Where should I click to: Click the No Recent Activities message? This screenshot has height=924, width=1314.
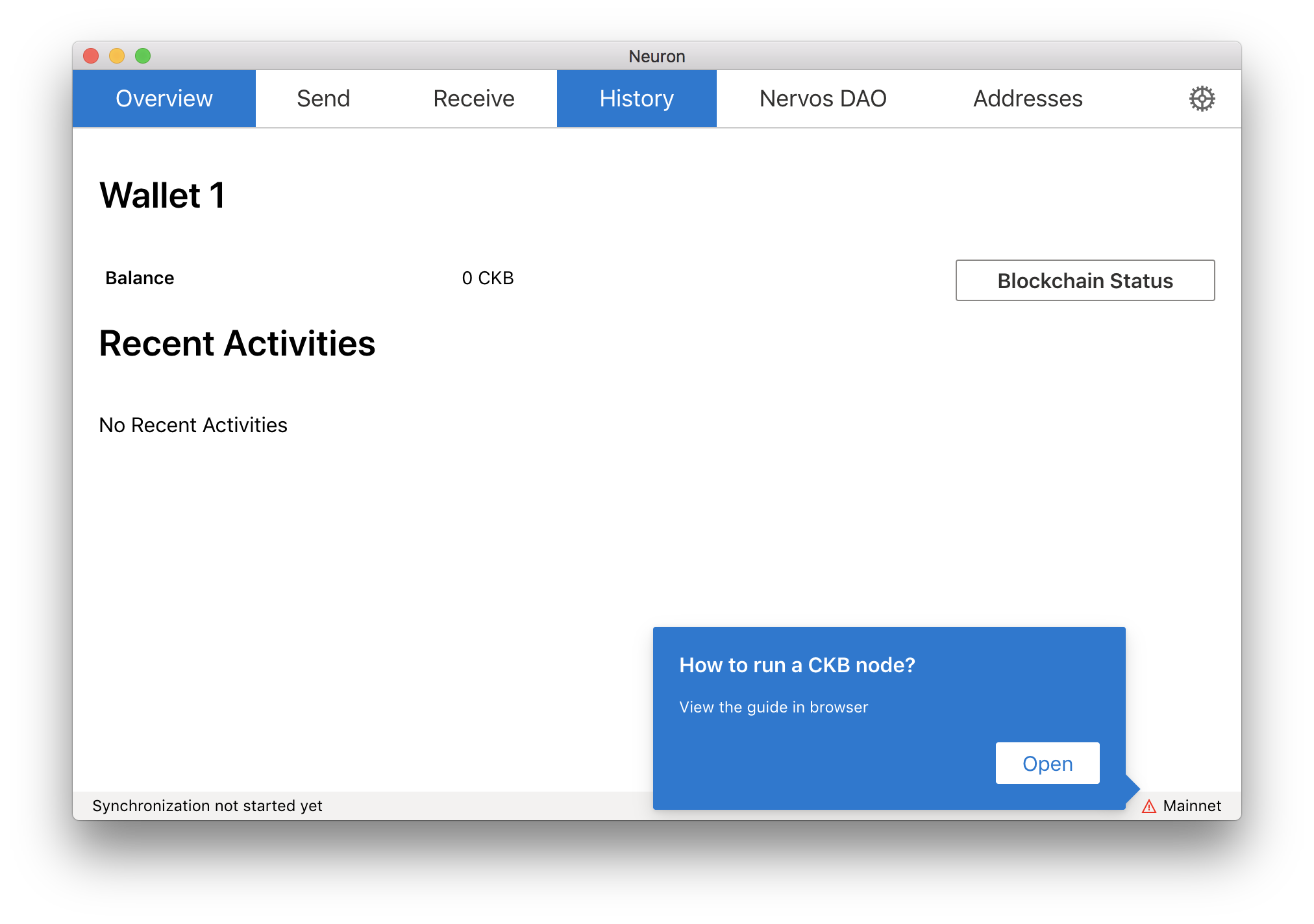pos(193,425)
